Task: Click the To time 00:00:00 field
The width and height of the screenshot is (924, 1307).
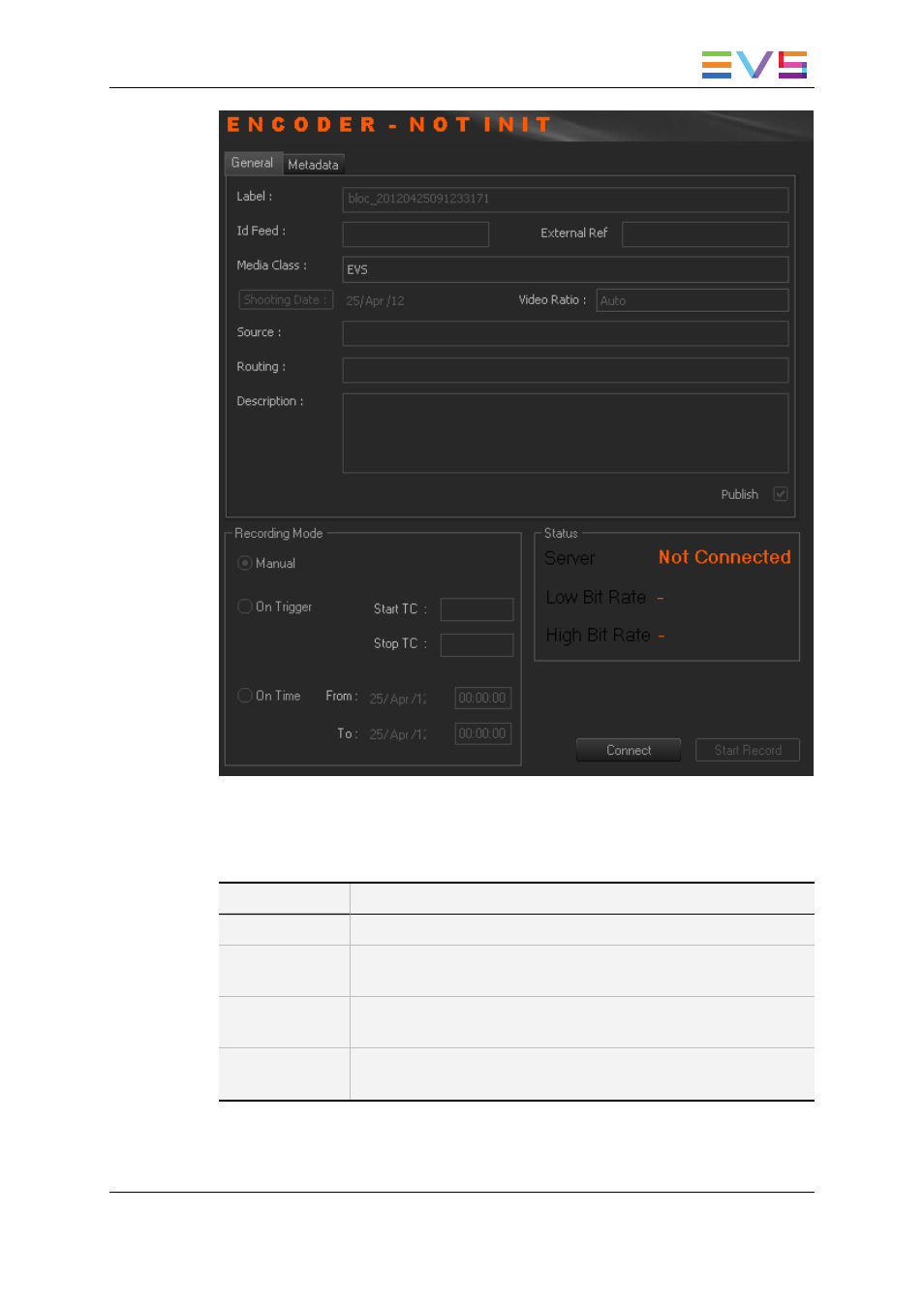Action: pos(482,734)
